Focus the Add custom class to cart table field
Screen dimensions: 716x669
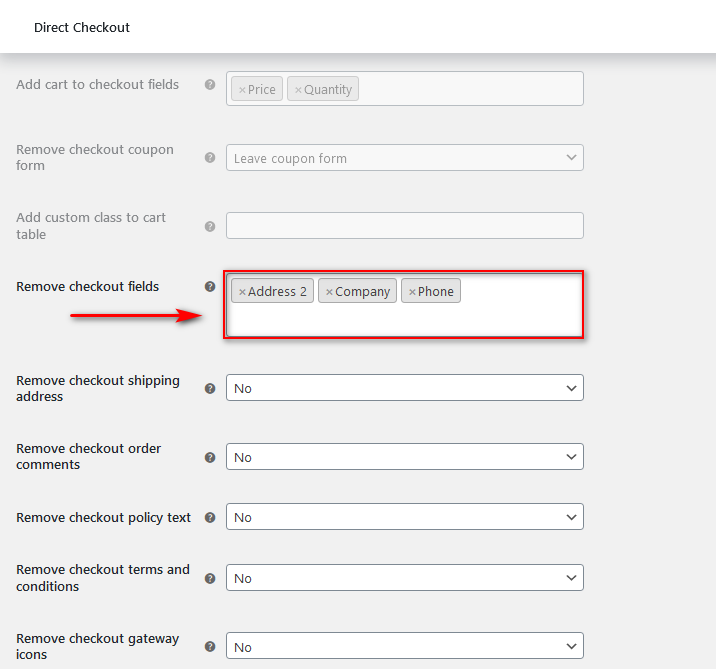(405, 225)
